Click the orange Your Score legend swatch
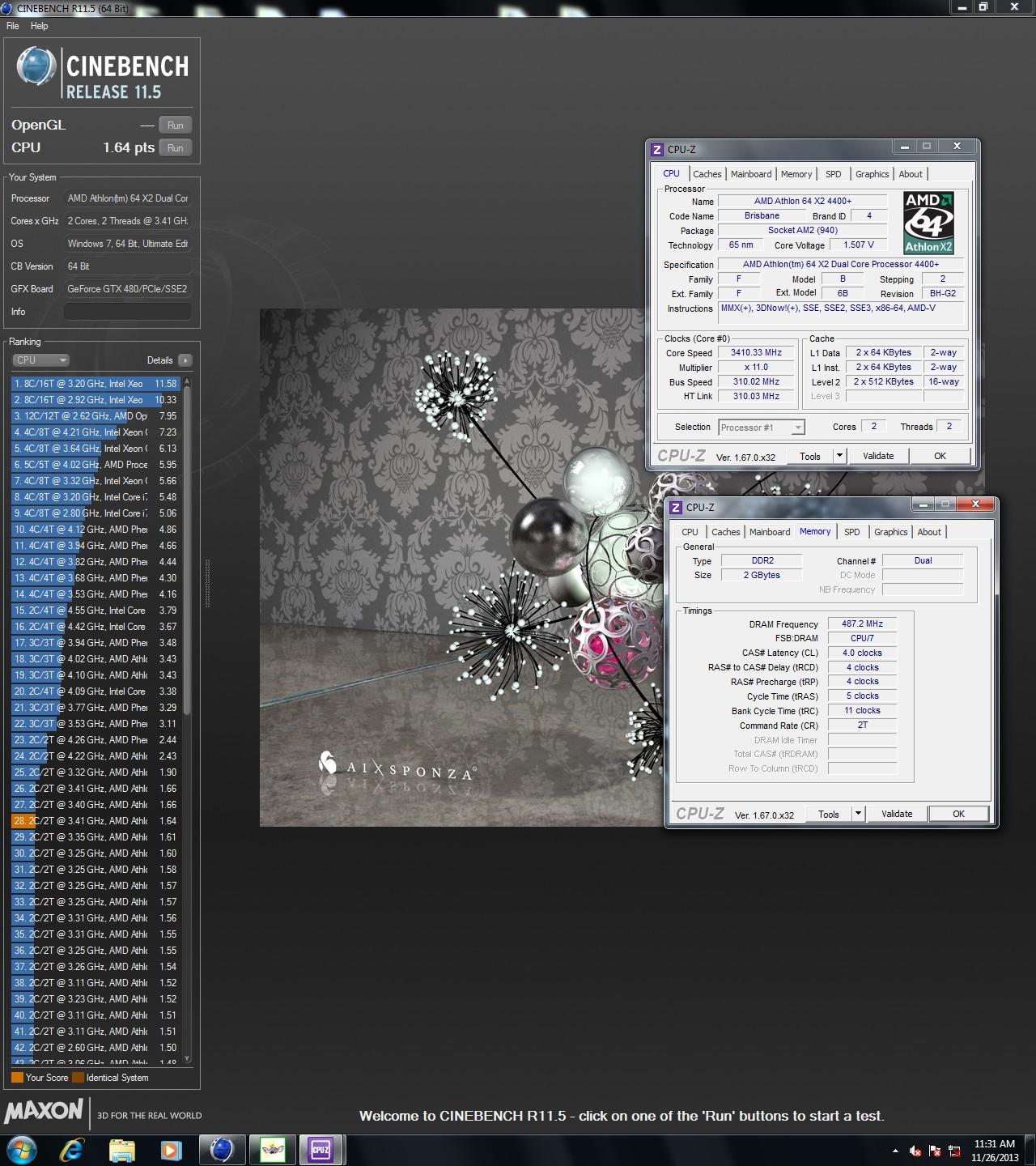The image size is (1036, 1166). (x=17, y=1078)
